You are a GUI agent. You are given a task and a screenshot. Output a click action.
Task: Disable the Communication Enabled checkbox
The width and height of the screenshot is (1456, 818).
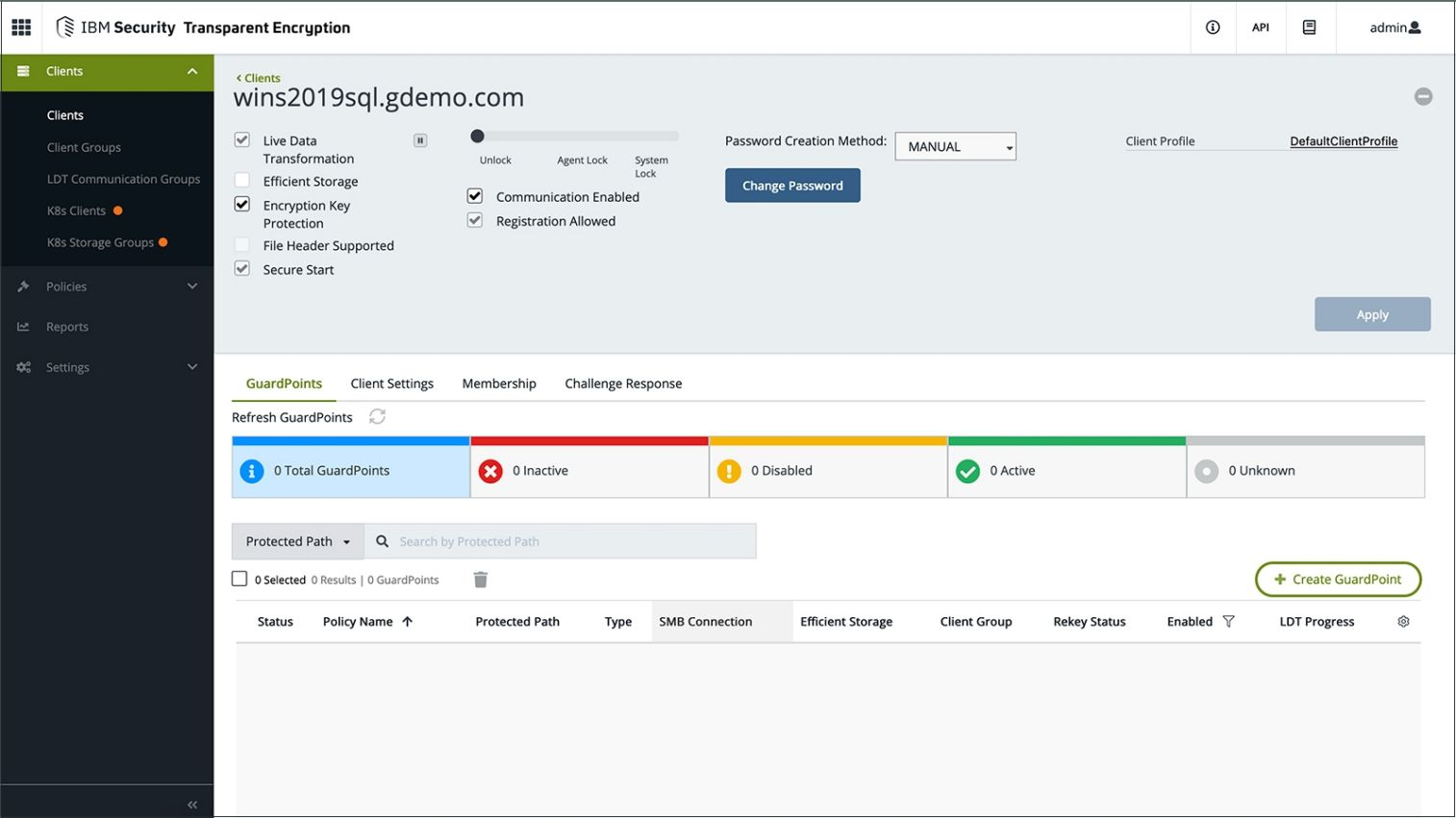tap(475, 196)
